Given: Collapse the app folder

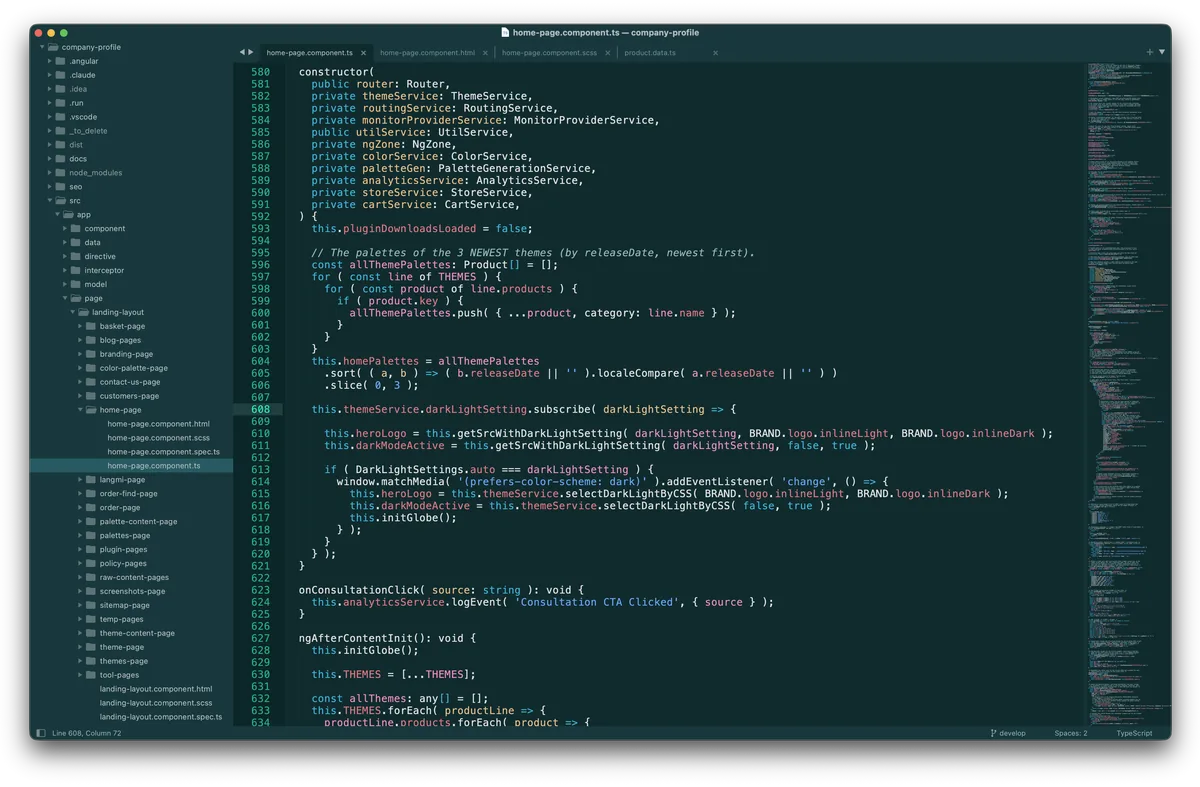Looking at the screenshot, I should tap(58, 215).
